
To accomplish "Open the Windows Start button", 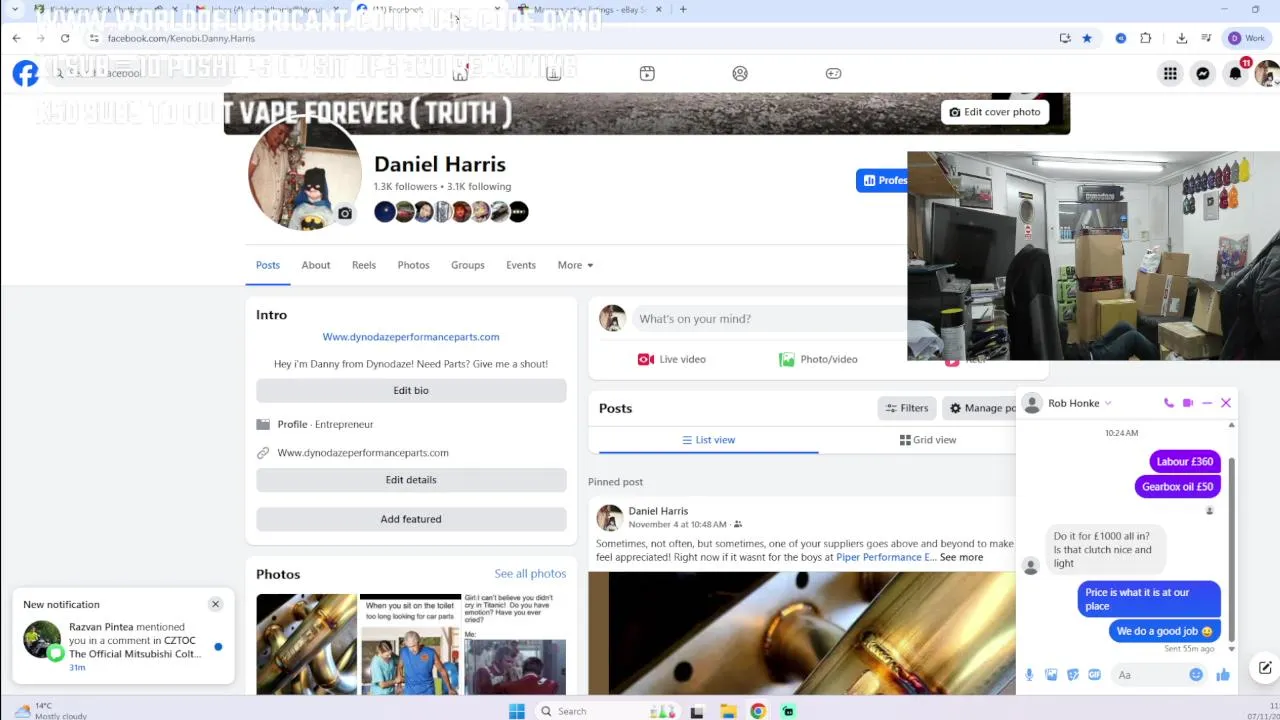I will click(516, 711).
